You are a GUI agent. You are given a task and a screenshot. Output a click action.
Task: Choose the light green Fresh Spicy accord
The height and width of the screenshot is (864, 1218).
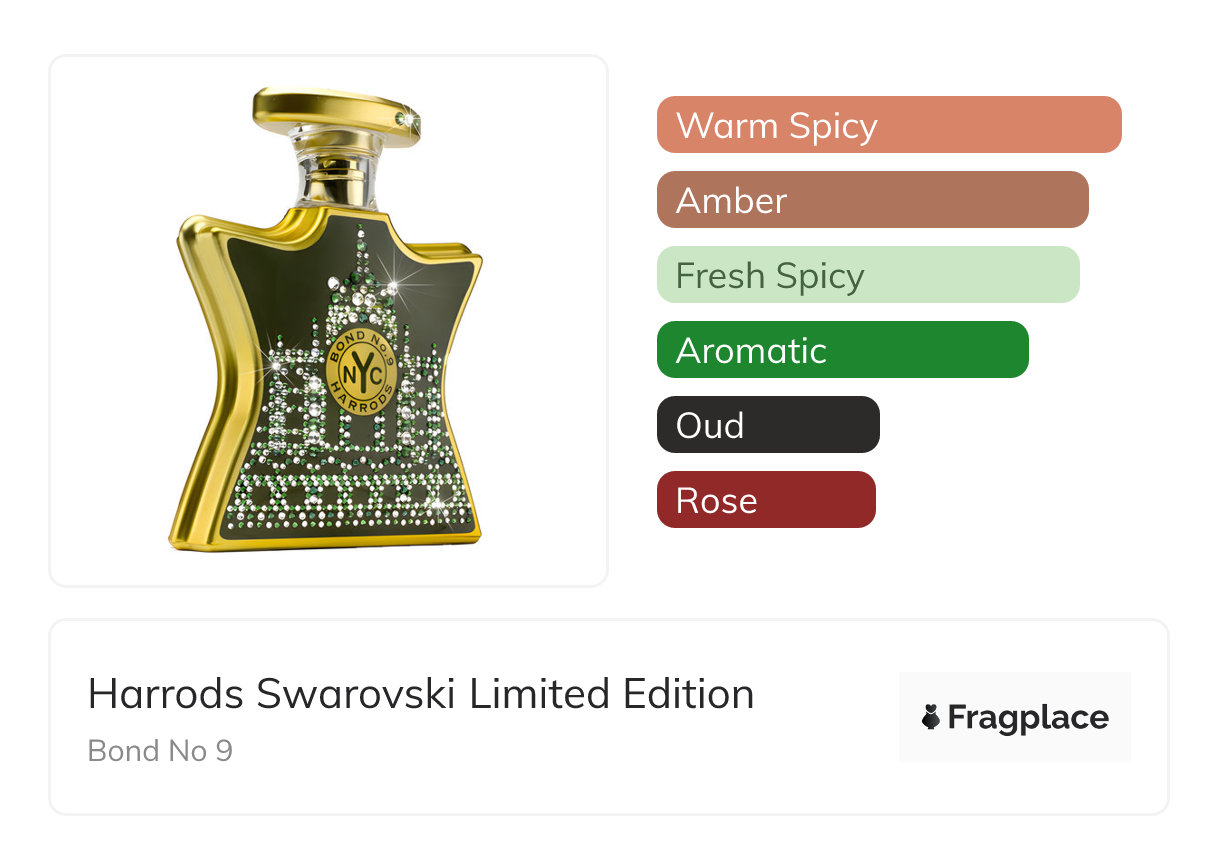tap(868, 275)
